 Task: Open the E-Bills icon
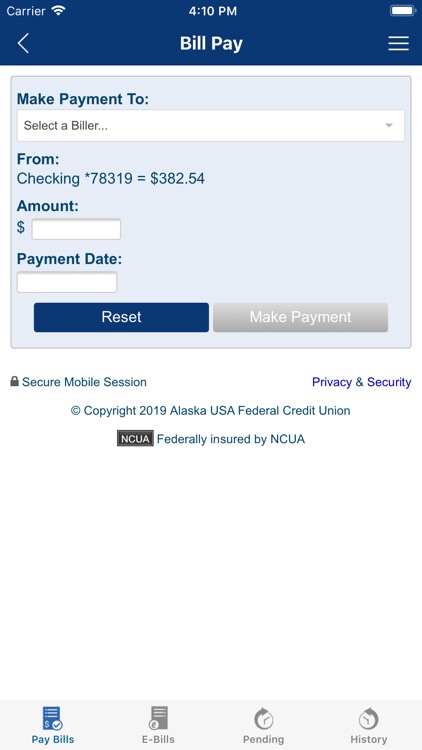pyautogui.click(x=158, y=718)
